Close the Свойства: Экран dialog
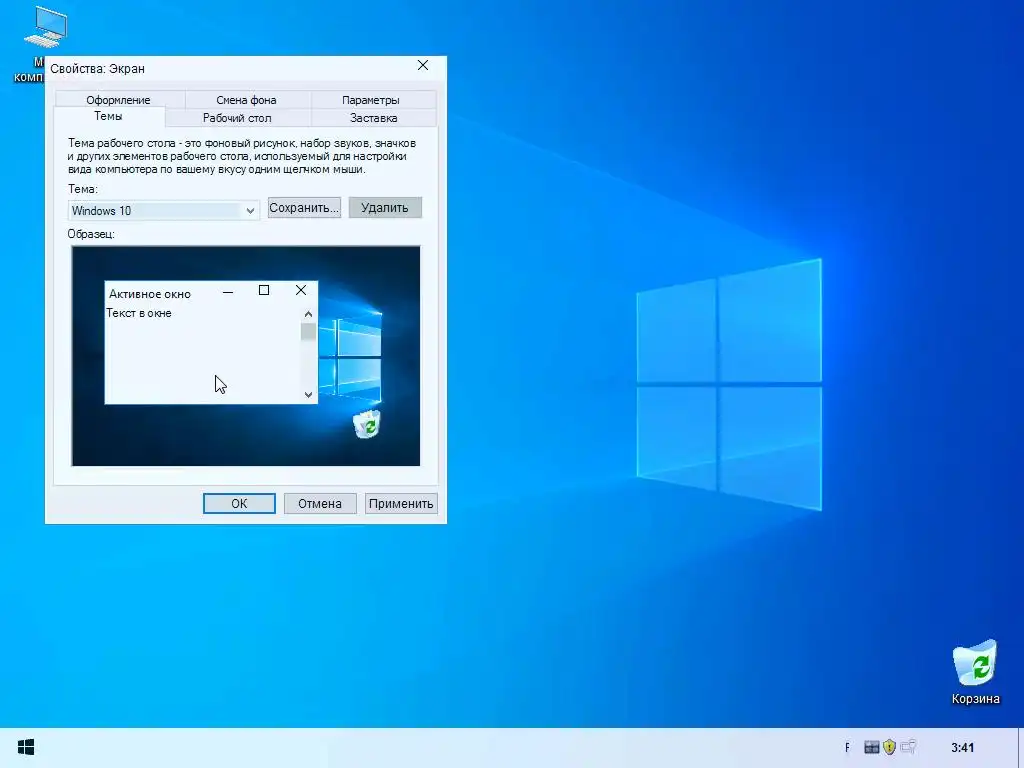Viewport: 1024px width, 768px height. (x=423, y=65)
